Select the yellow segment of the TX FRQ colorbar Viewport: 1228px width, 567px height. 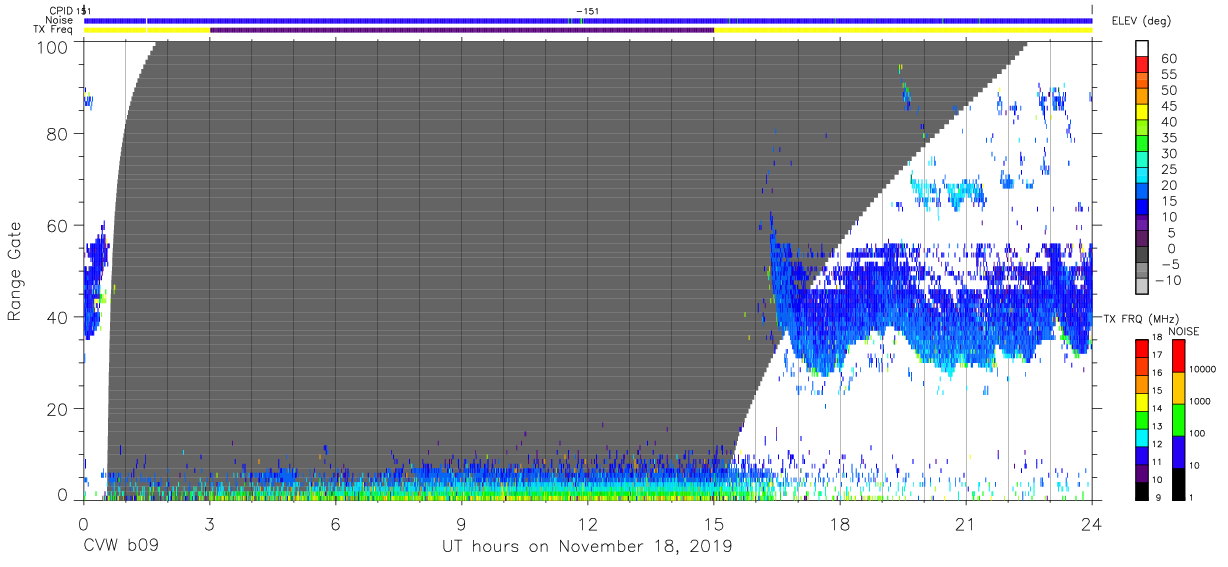coord(1142,402)
